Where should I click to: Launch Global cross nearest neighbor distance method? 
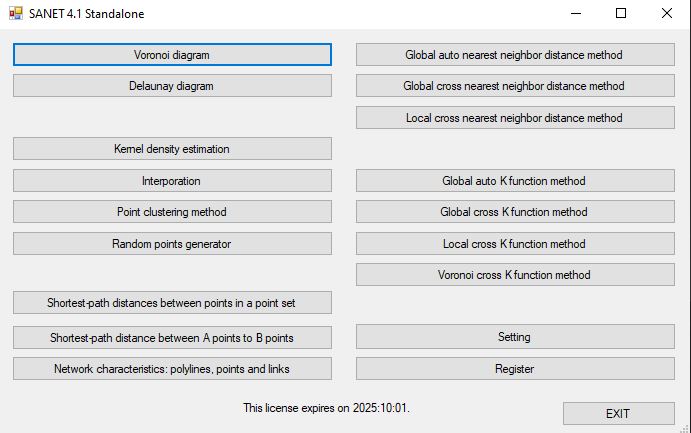click(x=515, y=85)
